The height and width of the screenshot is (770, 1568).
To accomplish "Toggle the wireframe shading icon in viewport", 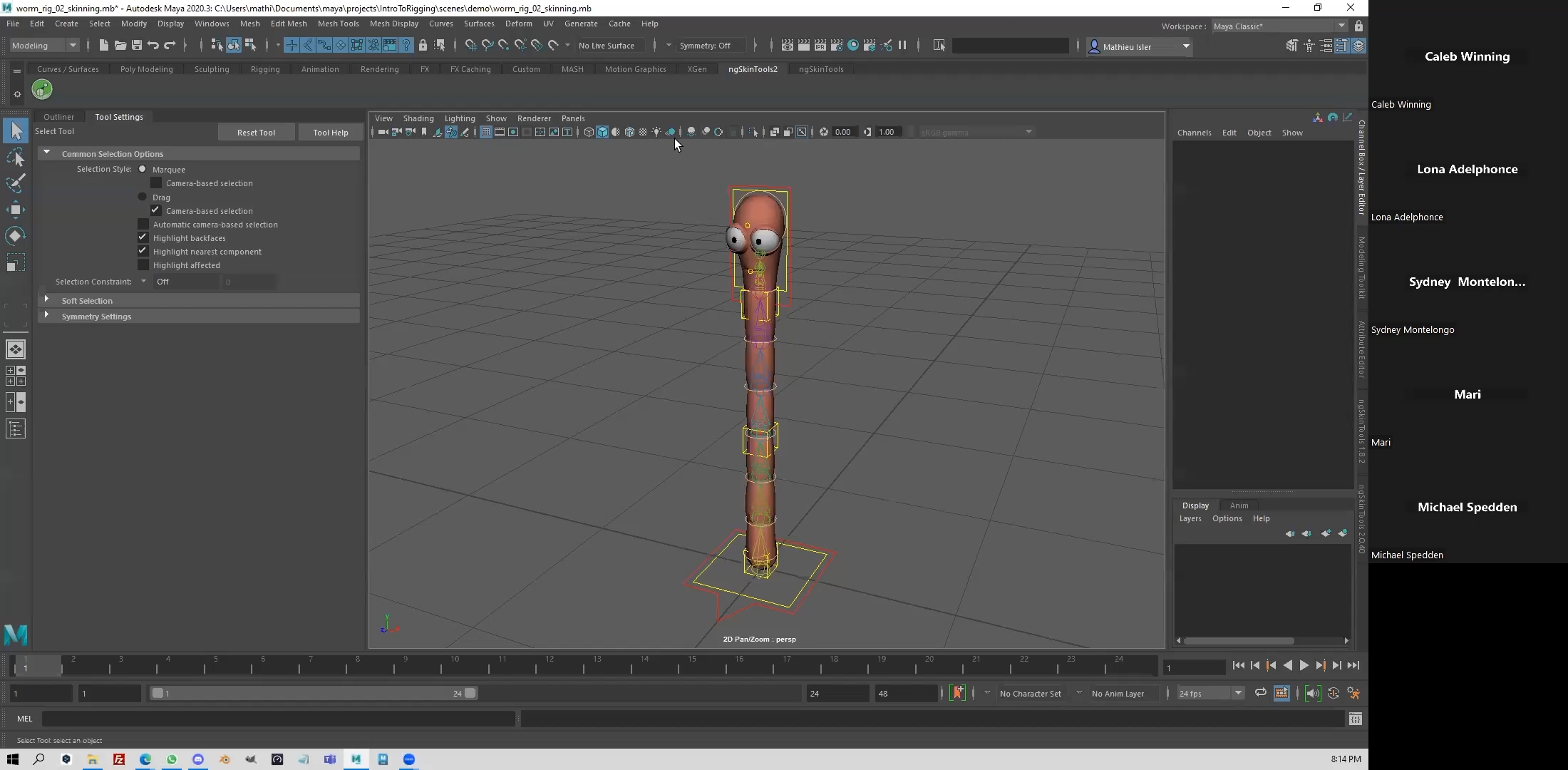I will [589, 132].
